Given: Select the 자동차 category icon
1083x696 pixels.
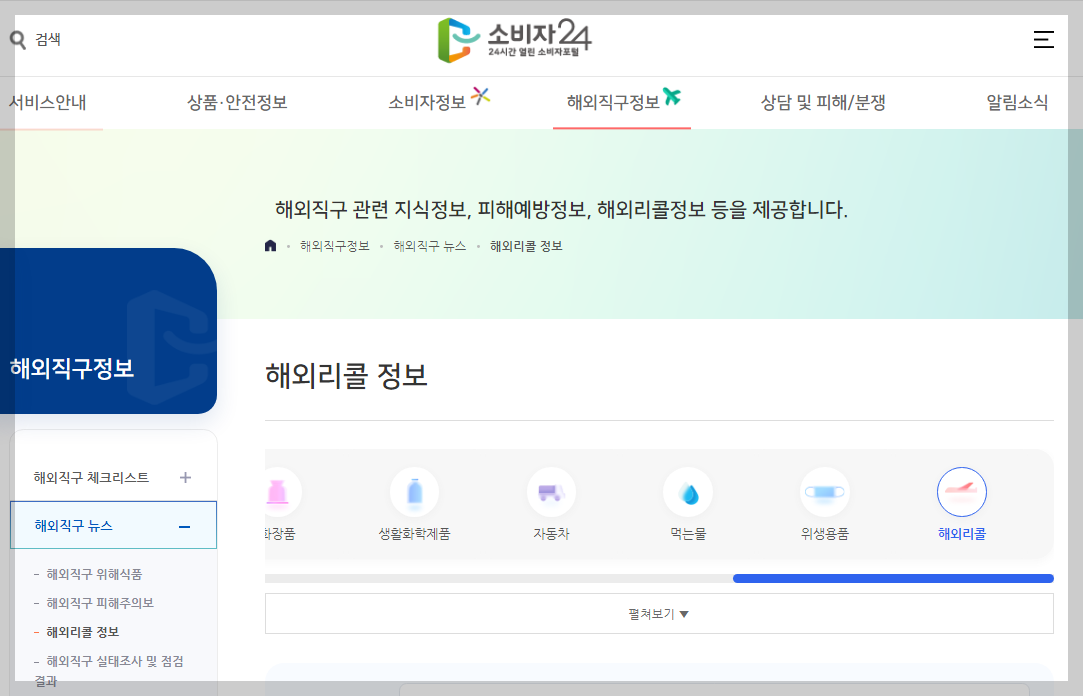Looking at the screenshot, I should pyautogui.click(x=551, y=492).
